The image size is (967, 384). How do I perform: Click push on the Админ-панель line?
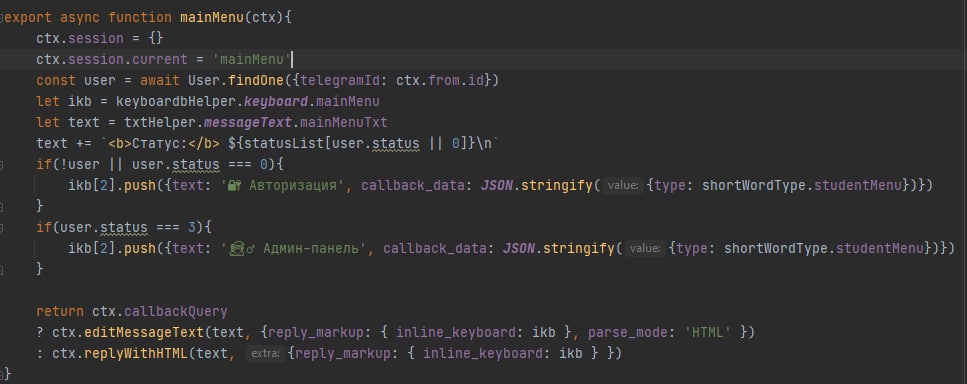click(140, 248)
